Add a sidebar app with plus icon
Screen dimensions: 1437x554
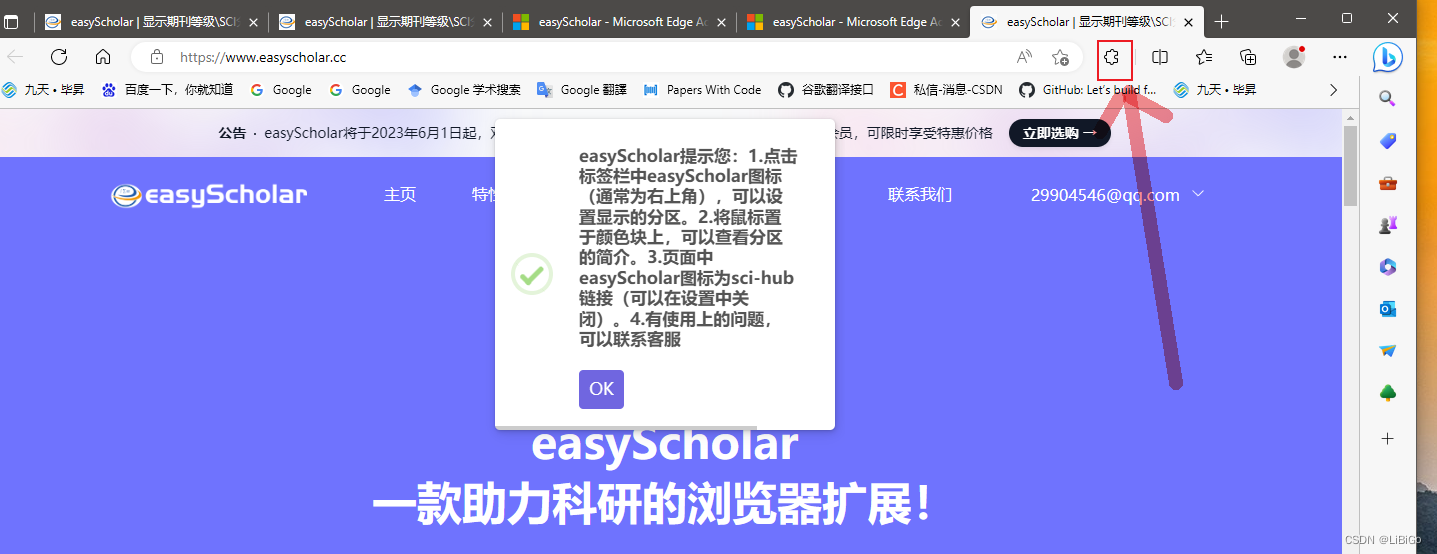pos(1387,438)
